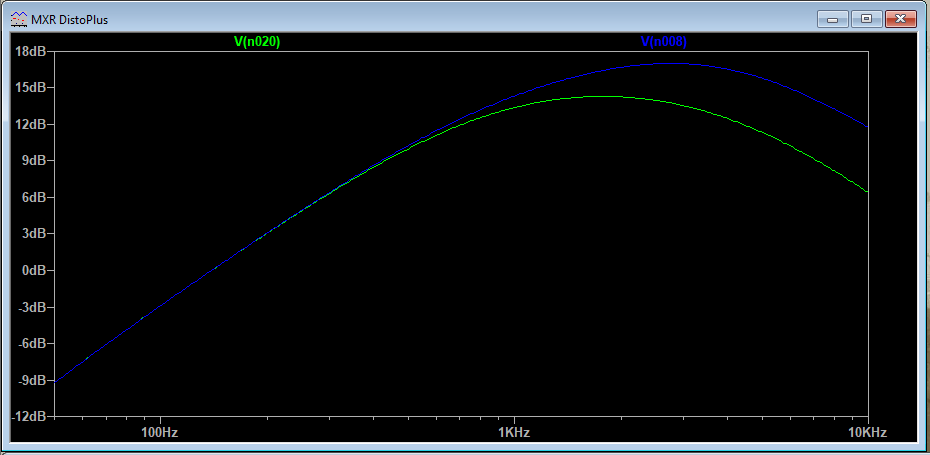Click the 18dB axis label
Viewport: 930px width, 455px height.
pos(30,52)
